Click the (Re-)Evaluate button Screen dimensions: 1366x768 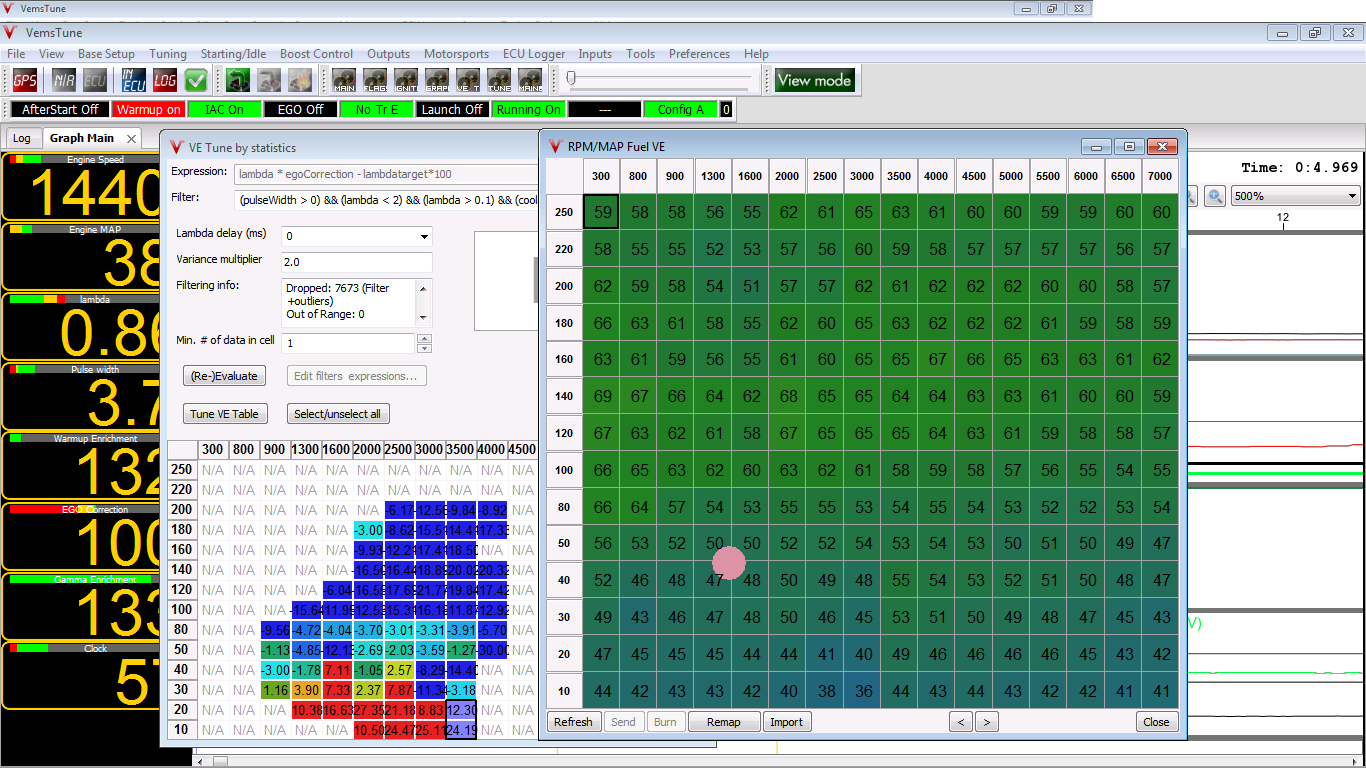tap(224, 376)
